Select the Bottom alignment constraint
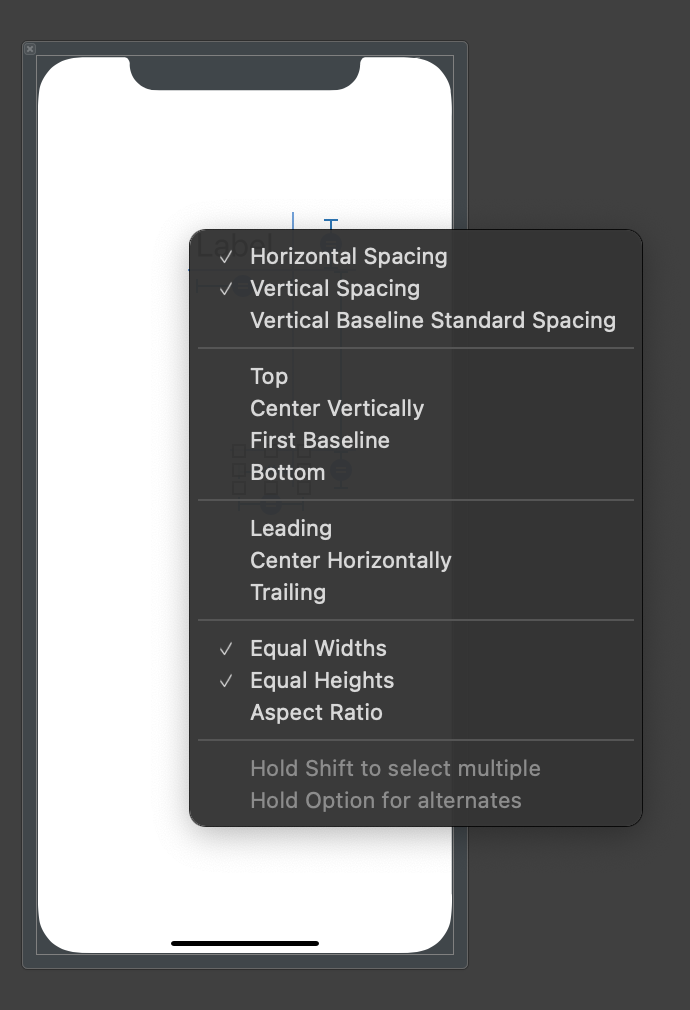 click(x=288, y=472)
